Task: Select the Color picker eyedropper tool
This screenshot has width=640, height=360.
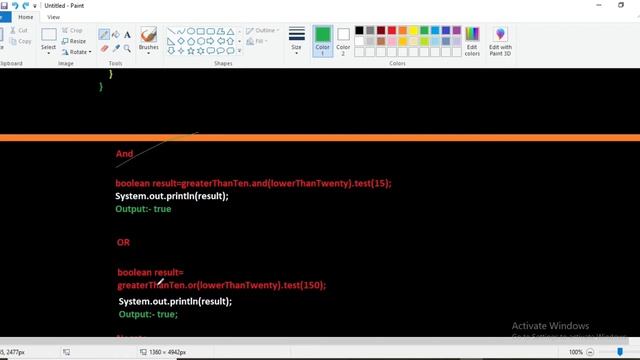Action: (x=116, y=49)
